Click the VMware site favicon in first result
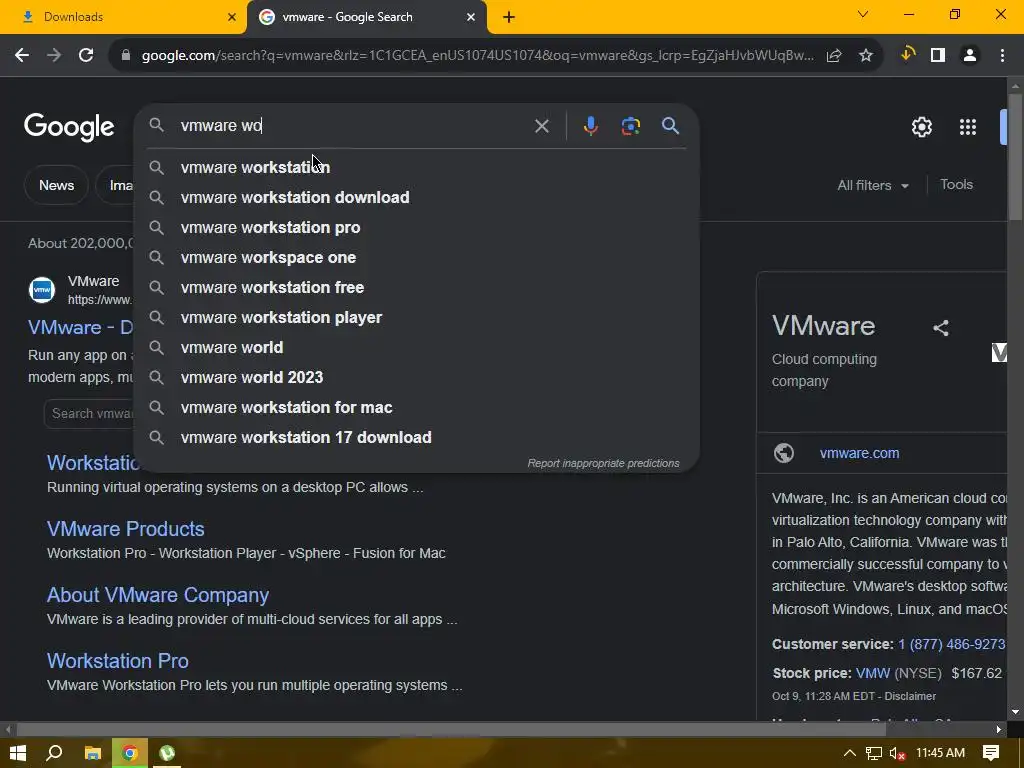 tap(42, 289)
